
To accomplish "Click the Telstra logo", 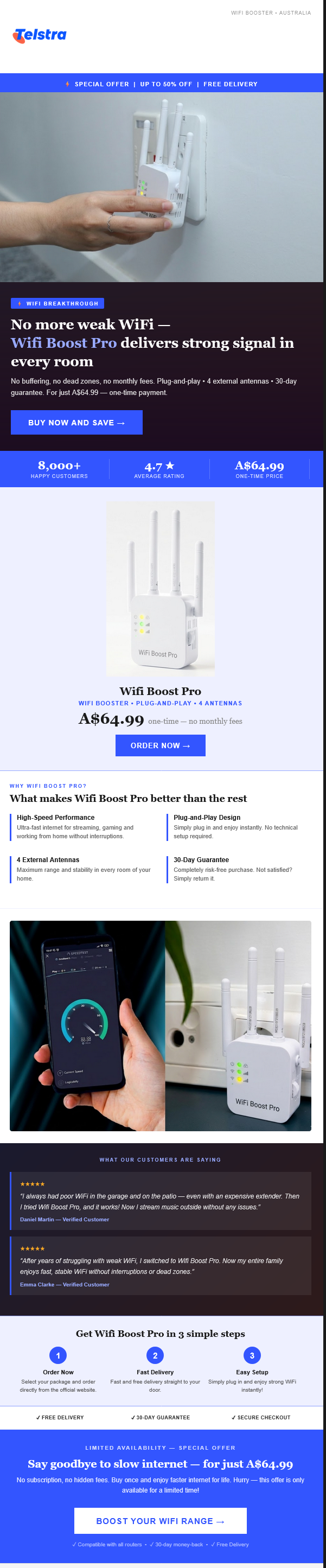I will coord(40,35).
